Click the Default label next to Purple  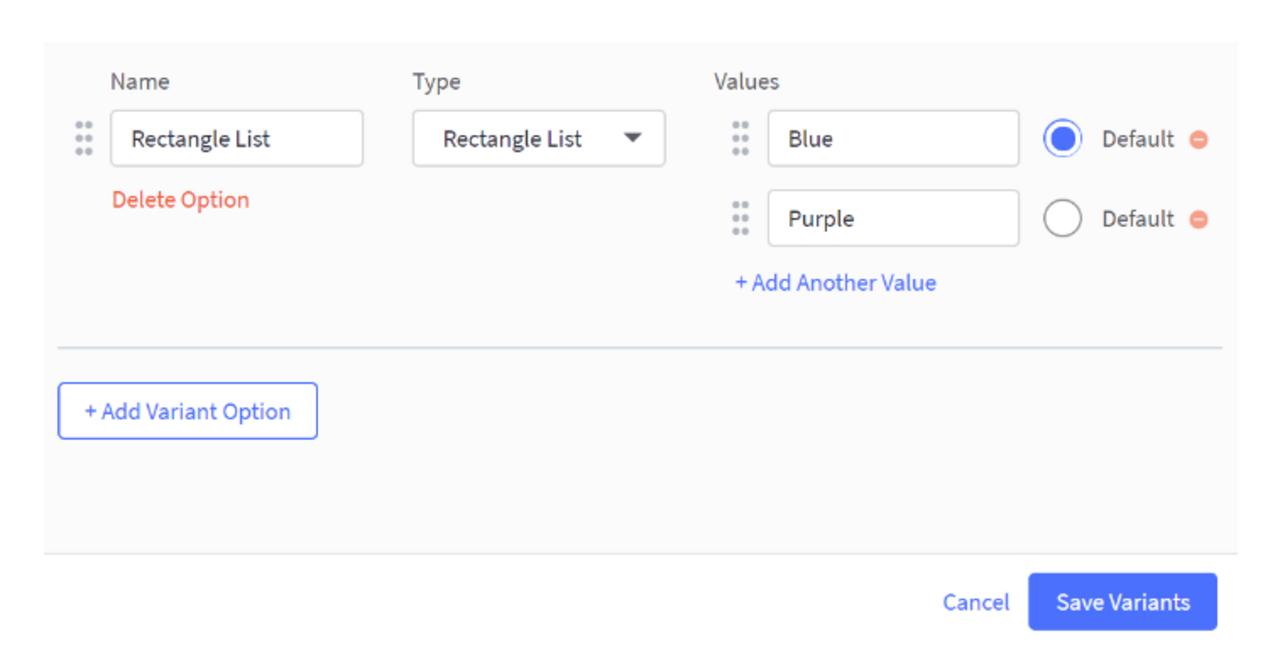click(1137, 219)
